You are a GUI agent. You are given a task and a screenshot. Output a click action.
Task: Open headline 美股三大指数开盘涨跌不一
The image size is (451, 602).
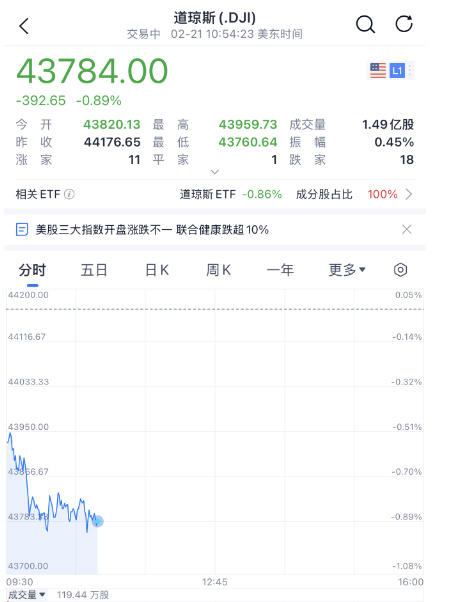[152, 230]
